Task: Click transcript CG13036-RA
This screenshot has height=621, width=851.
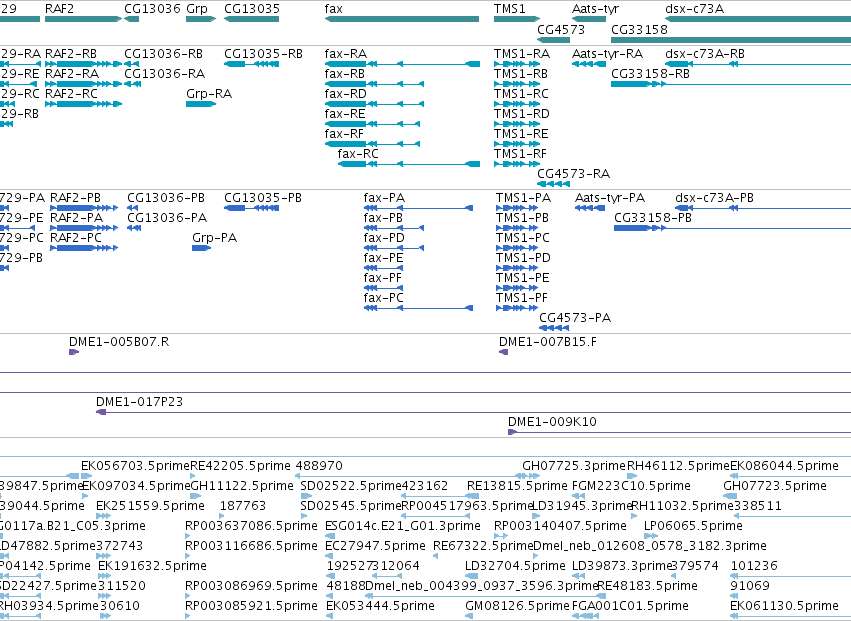Action: pos(164,74)
